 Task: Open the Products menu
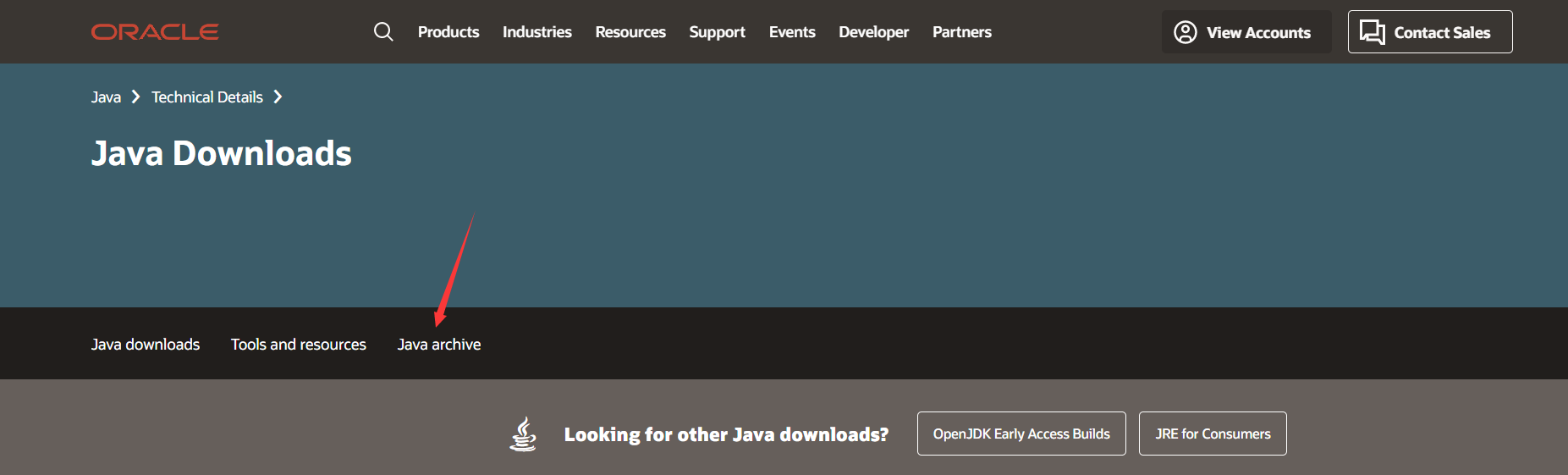coord(448,32)
